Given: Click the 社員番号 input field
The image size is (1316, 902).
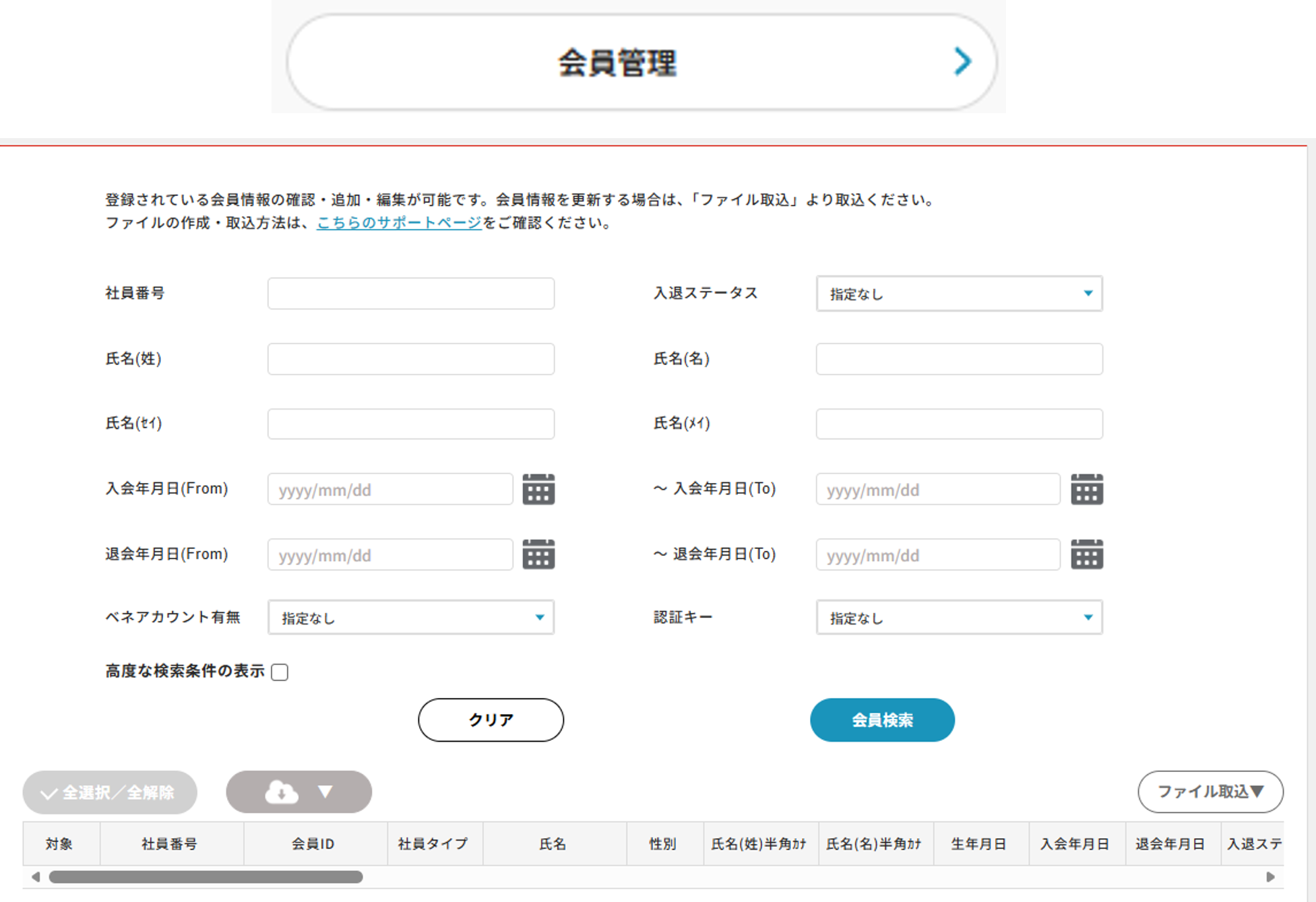Looking at the screenshot, I should pos(411,294).
